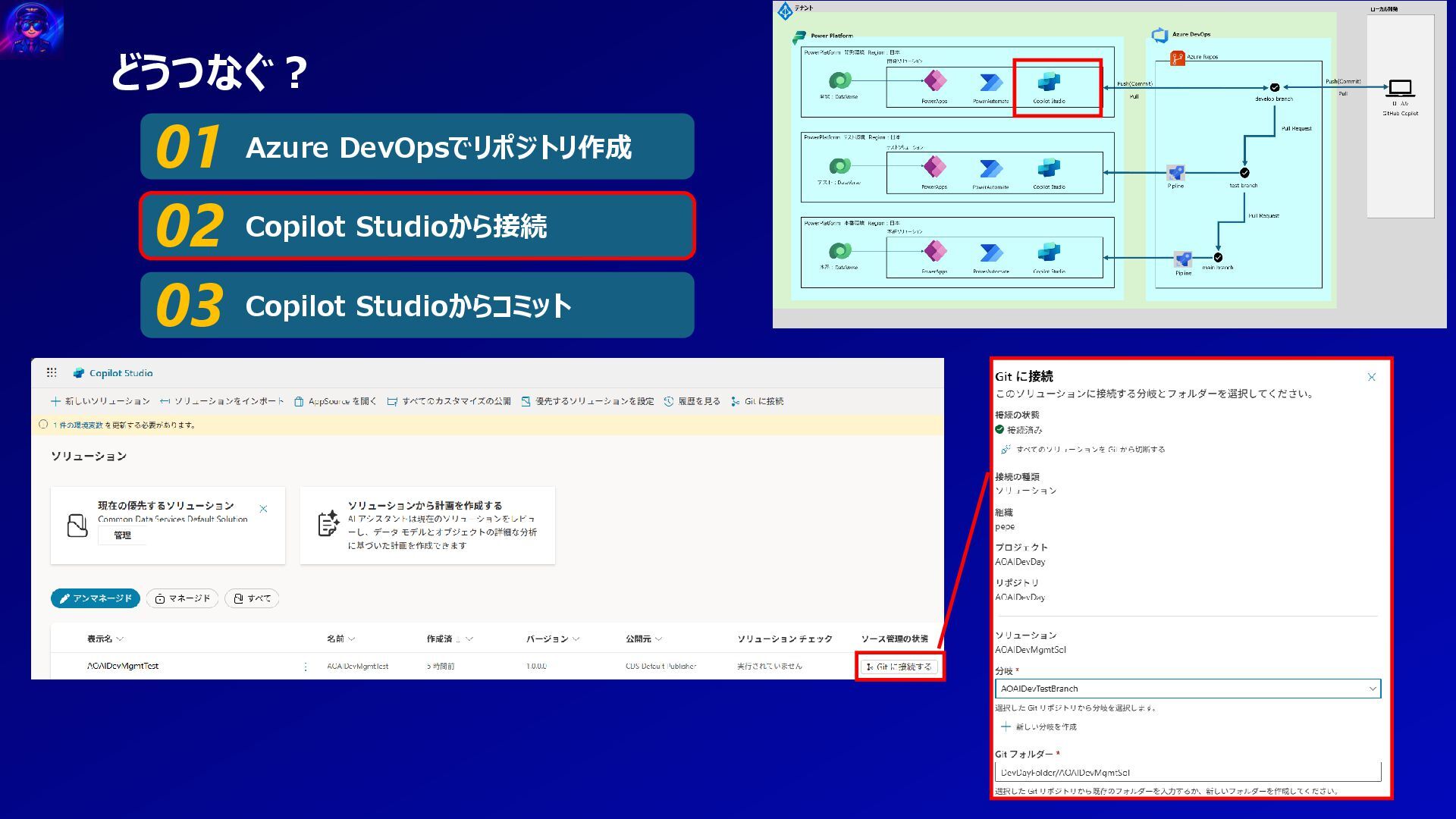Open the 分岐 dropdown showing AOAIDevTestBranch
This screenshot has height=819, width=1456.
pos(1188,689)
